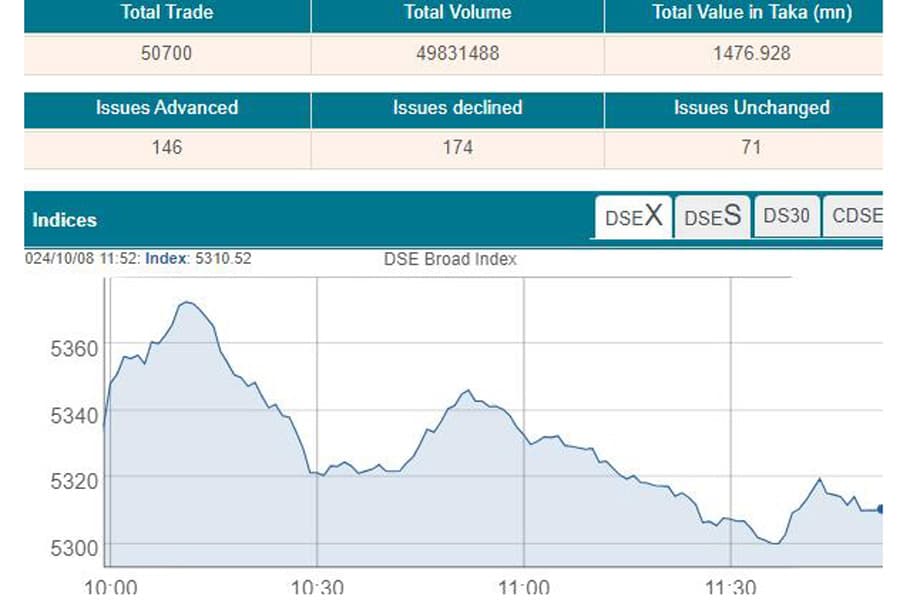
Task: Click the 5340 y-axis label
Action: tap(74, 415)
